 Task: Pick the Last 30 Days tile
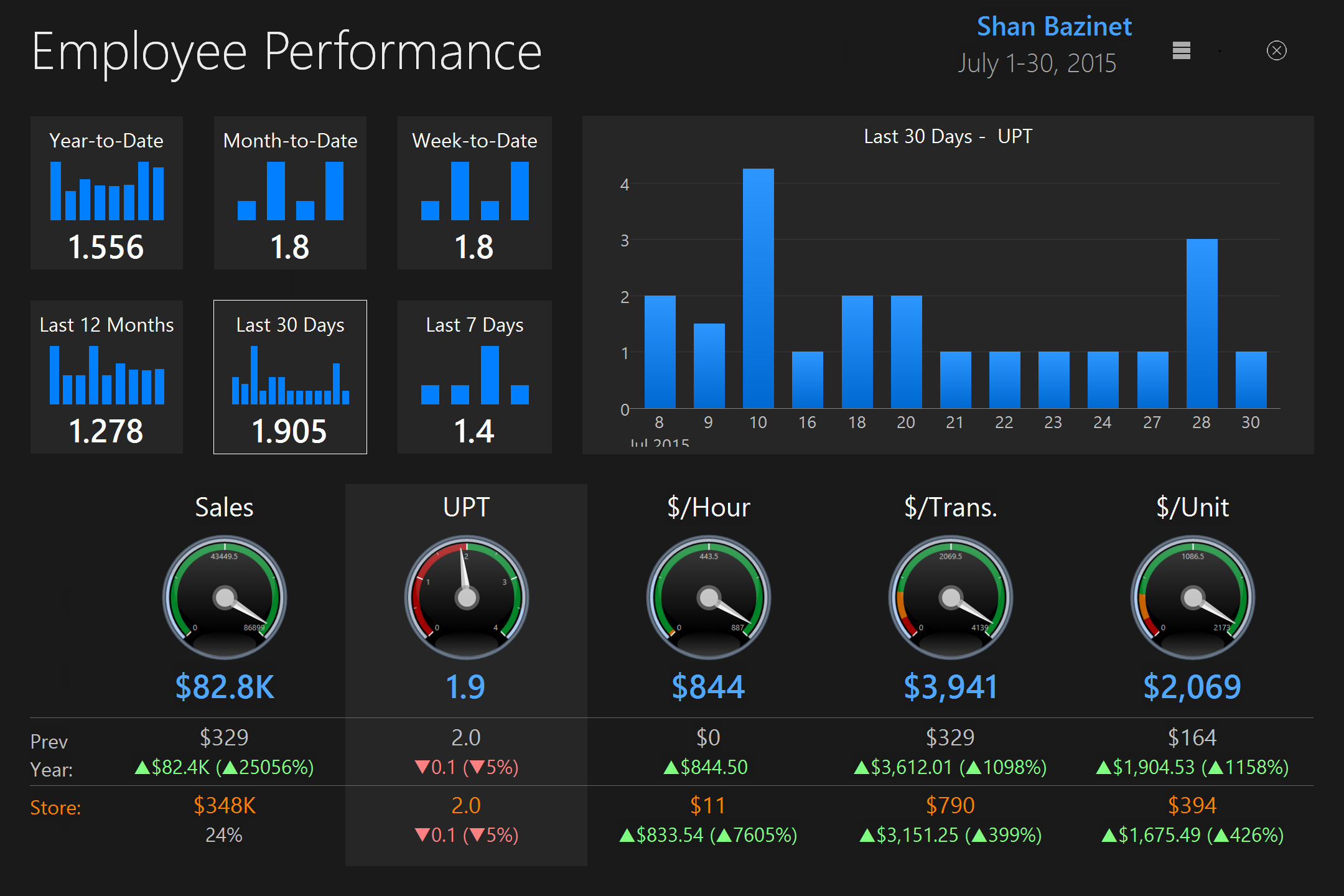point(290,377)
